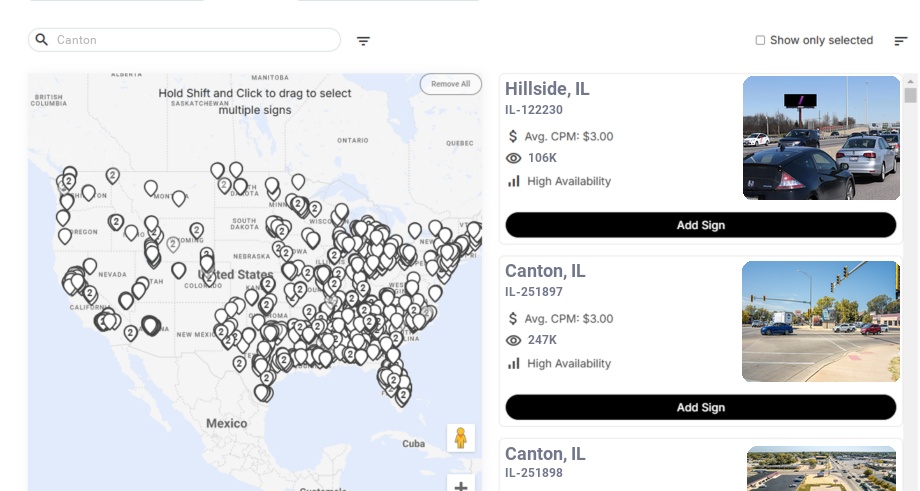Click the availability bars icon for Canton IL-251897
The height and width of the screenshot is (491, 920).
[514, 363]
